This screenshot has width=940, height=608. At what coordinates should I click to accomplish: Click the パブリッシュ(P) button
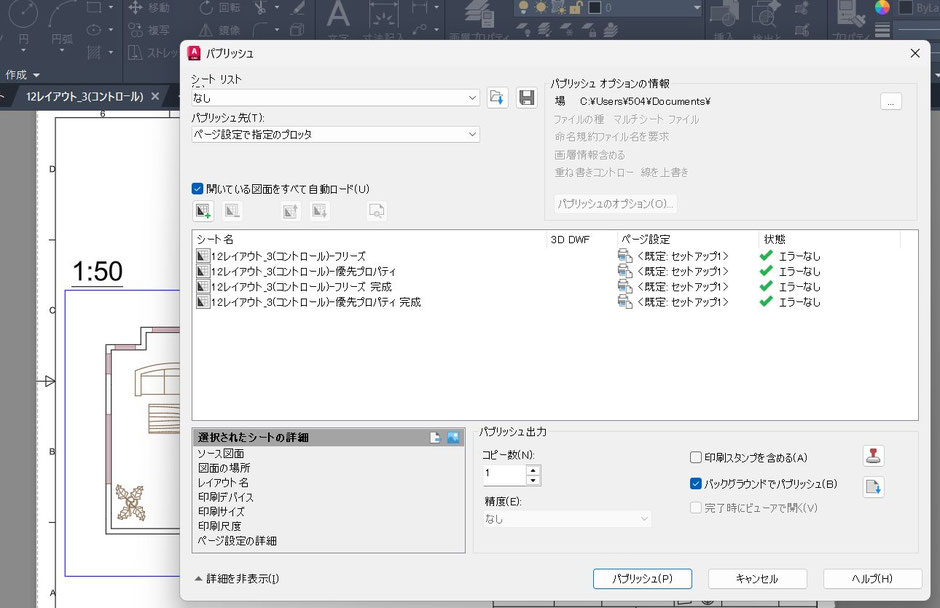coord(643,579)
